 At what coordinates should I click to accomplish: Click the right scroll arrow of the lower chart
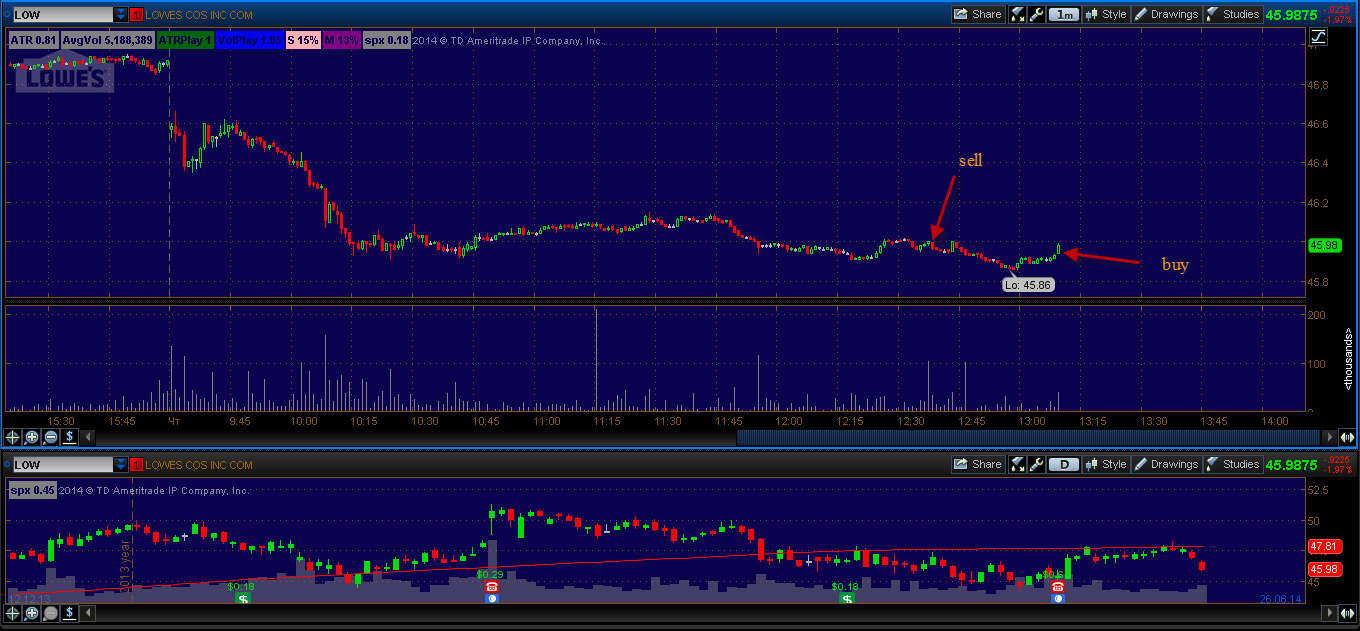1328,613
